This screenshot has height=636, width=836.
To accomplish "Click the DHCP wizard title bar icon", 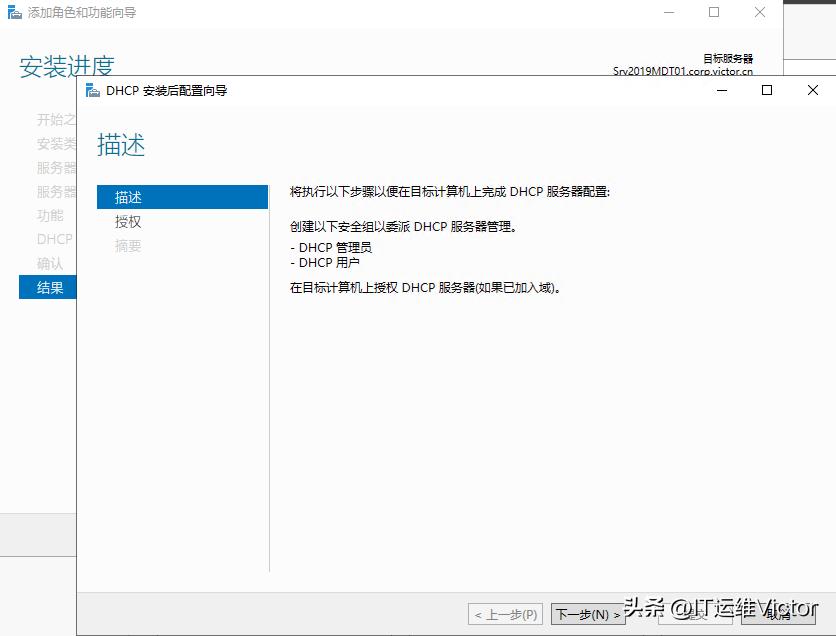I will [95, 90].
